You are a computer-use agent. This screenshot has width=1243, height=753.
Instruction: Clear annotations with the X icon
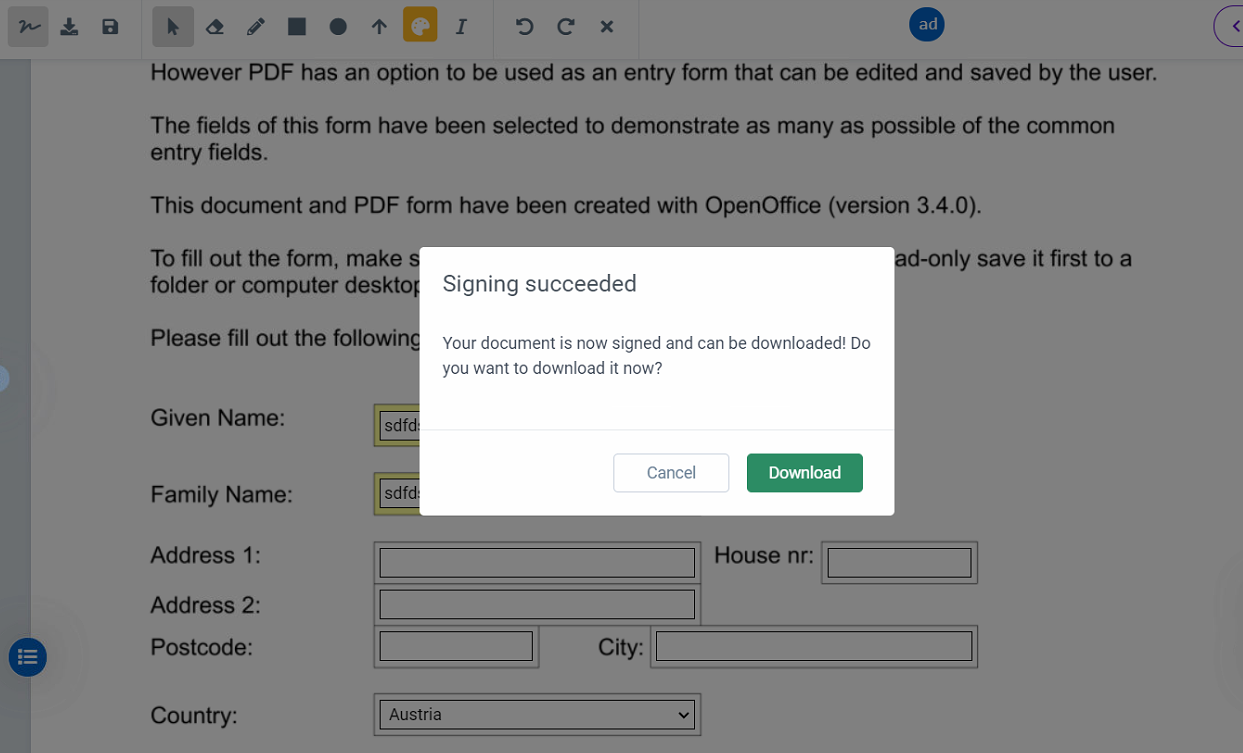pyautogui.click(x=606, y=27)
